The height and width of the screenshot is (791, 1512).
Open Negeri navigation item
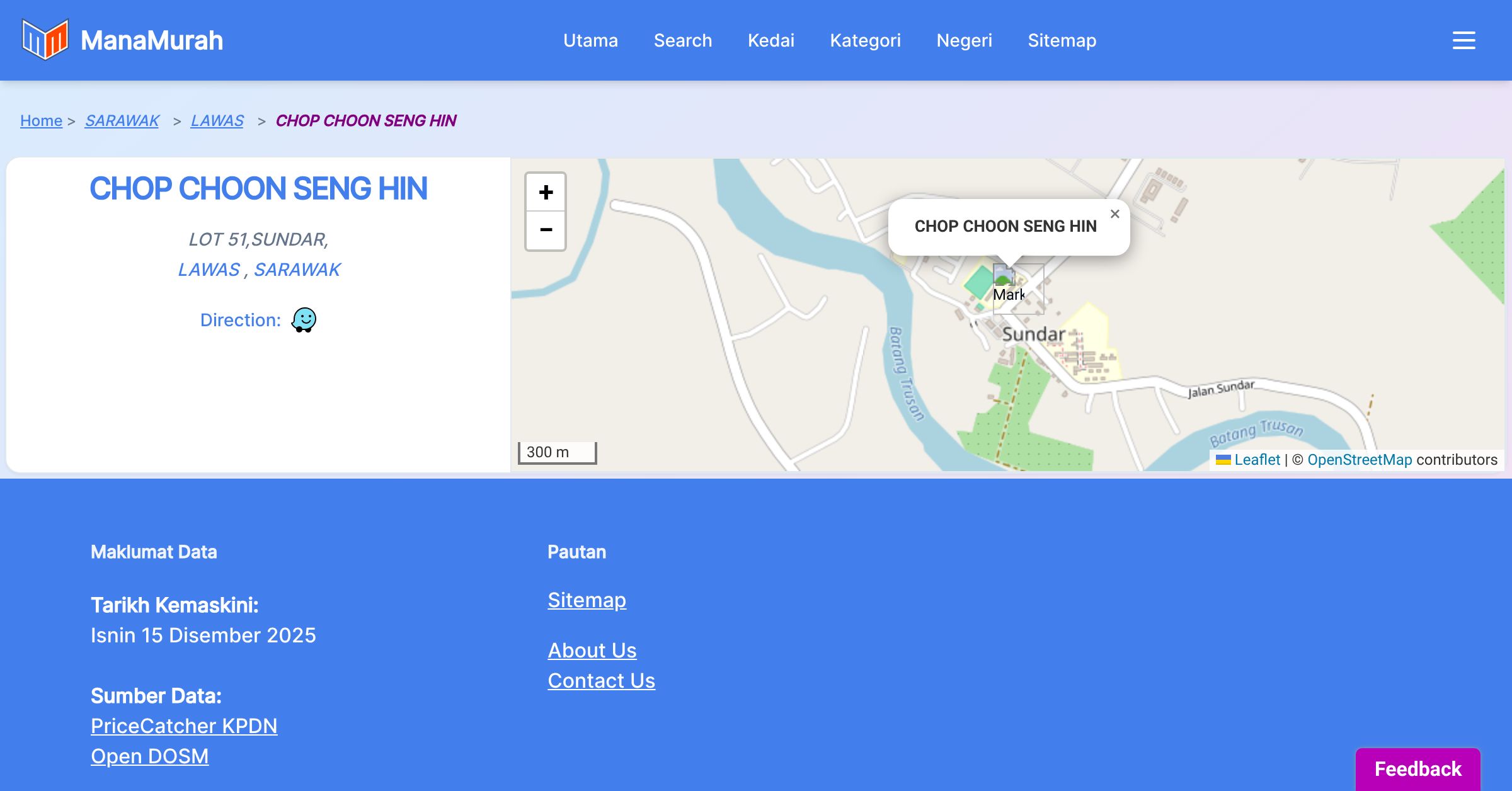click(964, 40)
